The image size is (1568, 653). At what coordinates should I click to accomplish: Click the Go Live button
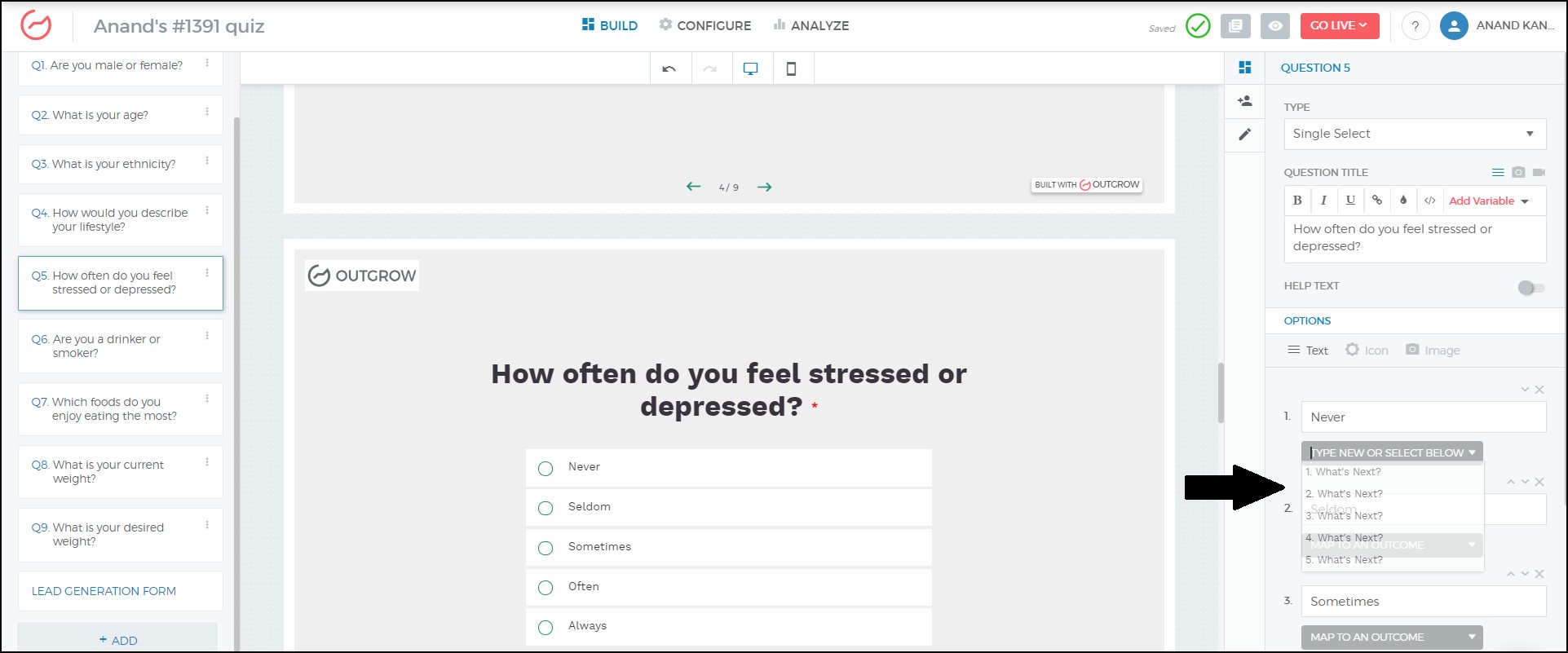1338,26
